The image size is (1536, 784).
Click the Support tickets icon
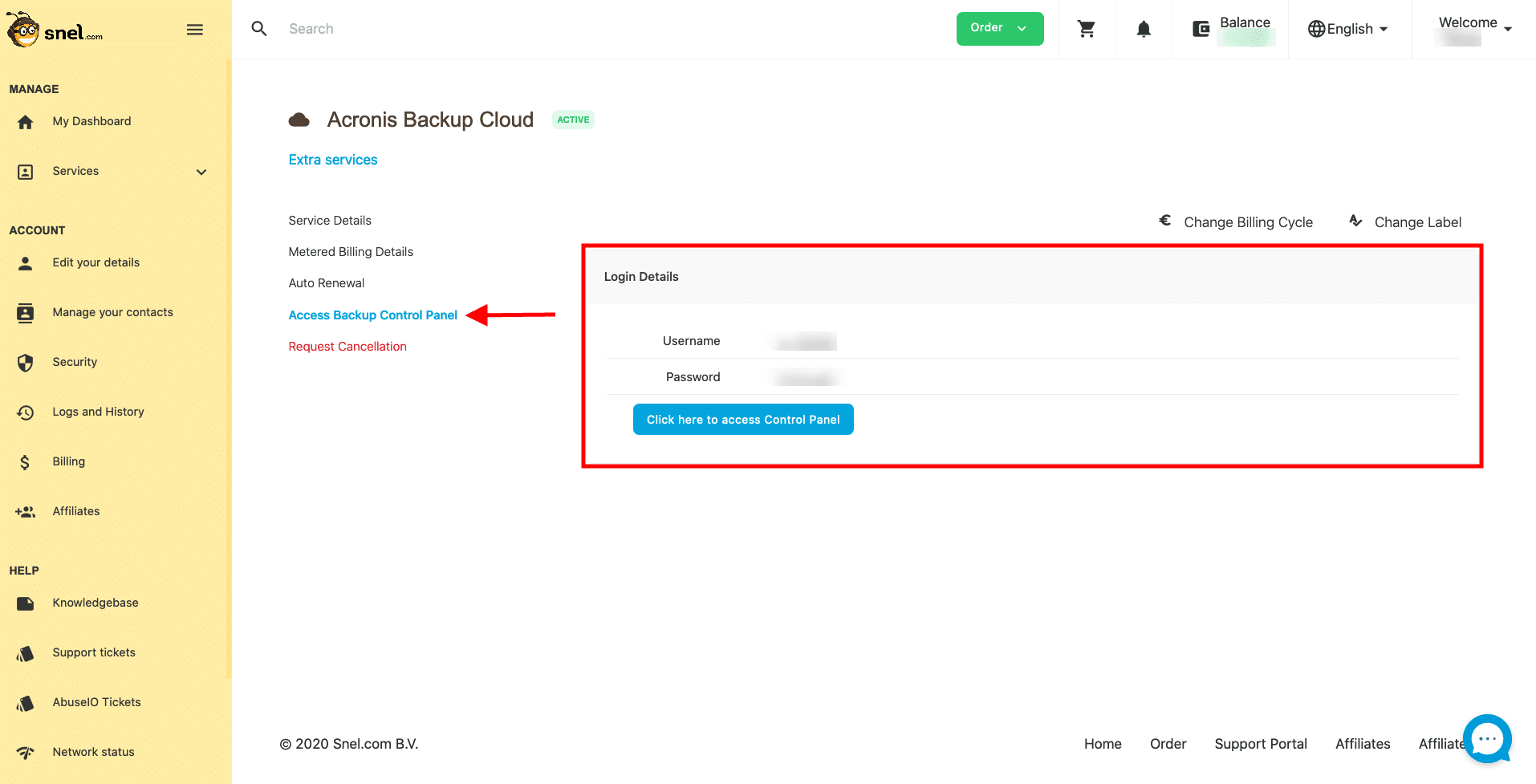pos(26,653)
